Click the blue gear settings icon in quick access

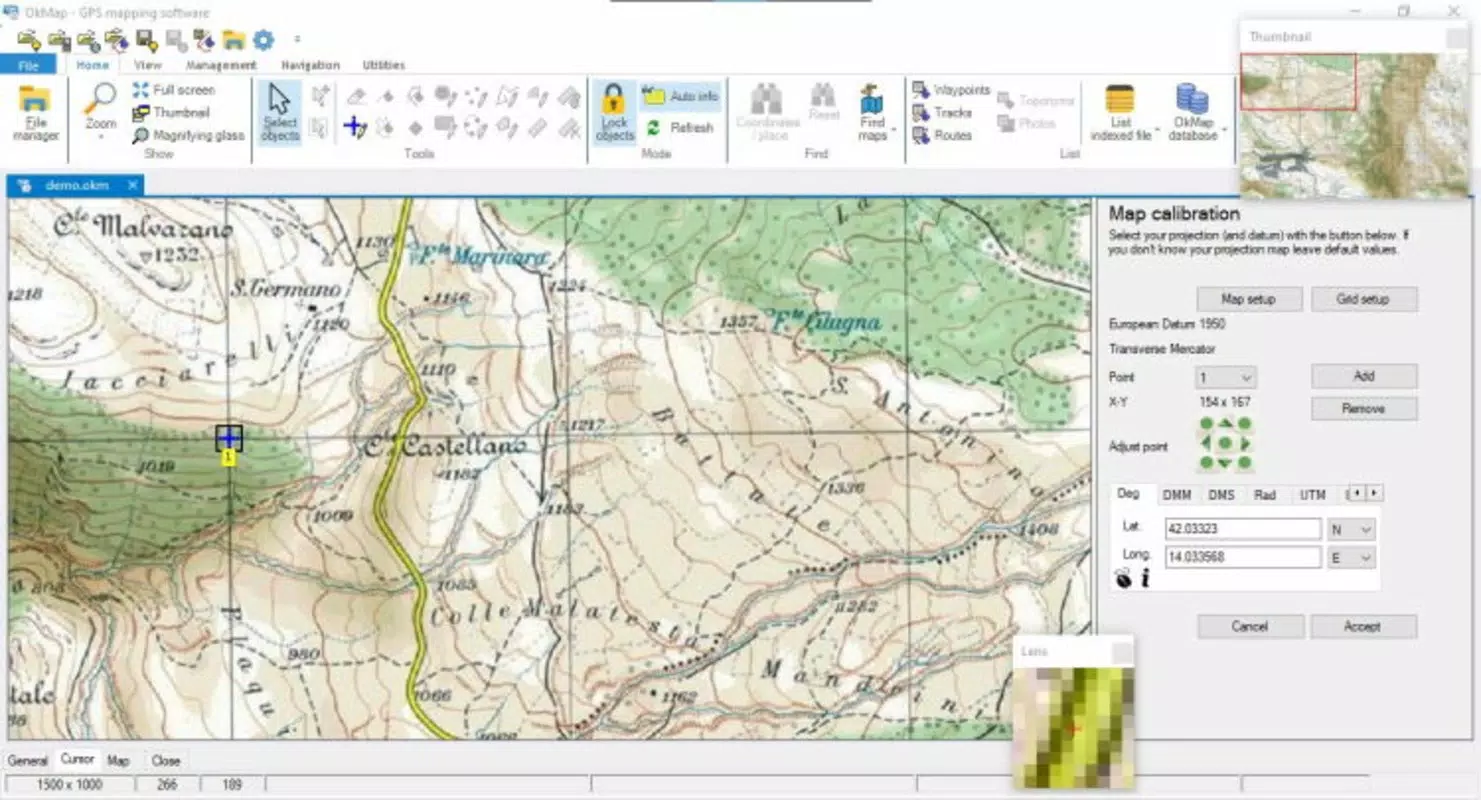[263, 40]
